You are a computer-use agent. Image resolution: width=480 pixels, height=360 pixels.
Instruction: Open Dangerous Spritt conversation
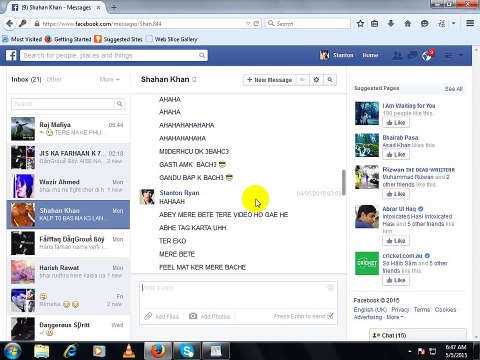point(68,328)
